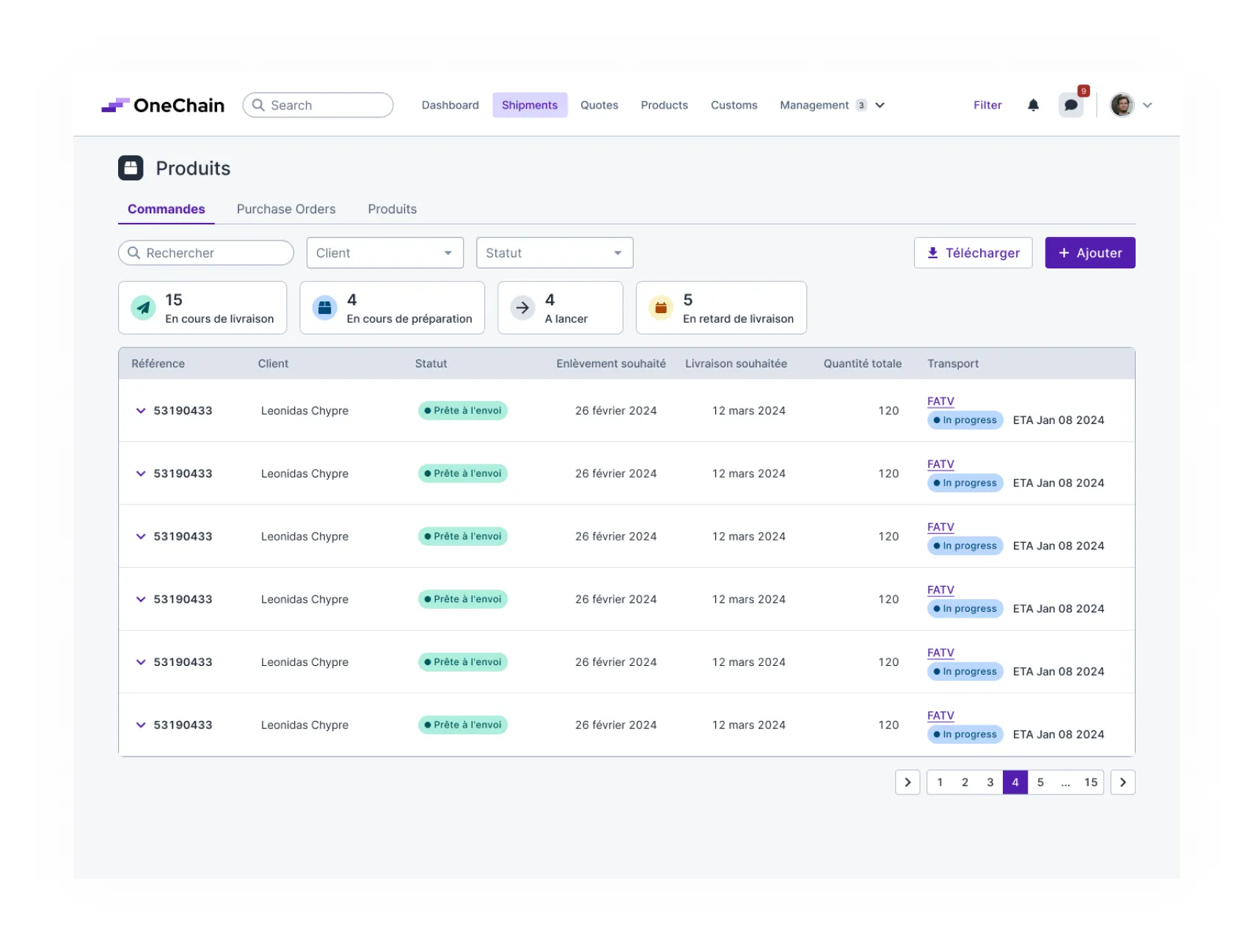Click the En cours de livraison plane icon

tap(143, 308)
